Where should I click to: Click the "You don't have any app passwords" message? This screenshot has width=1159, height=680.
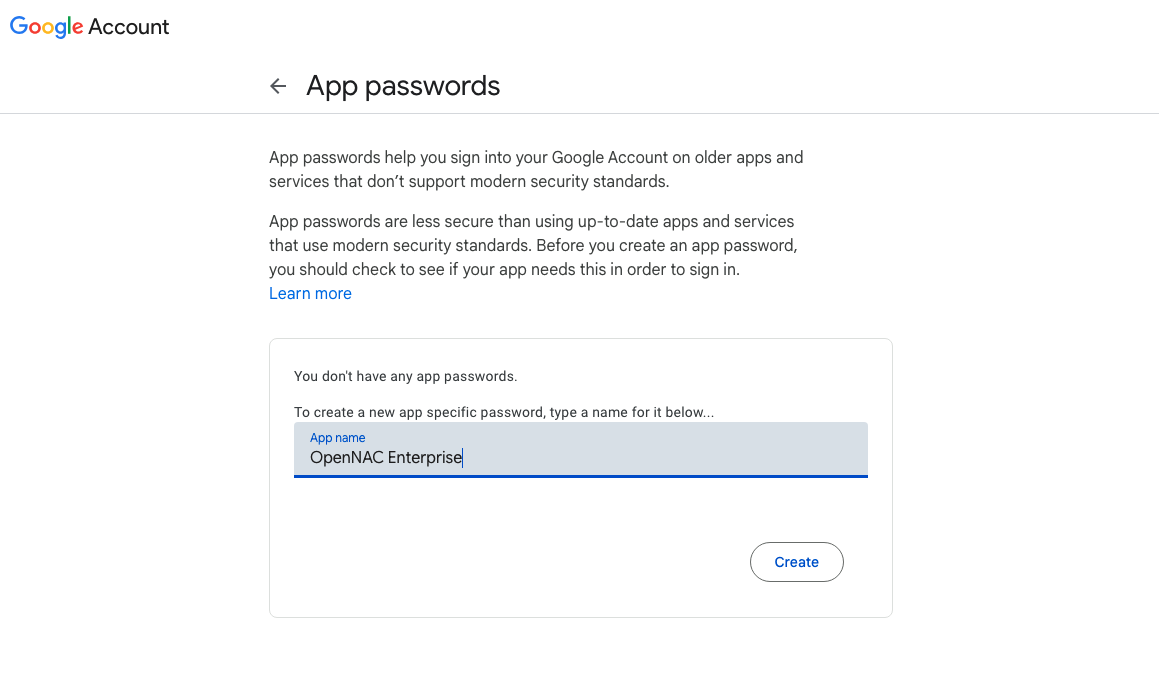point(405,377)
